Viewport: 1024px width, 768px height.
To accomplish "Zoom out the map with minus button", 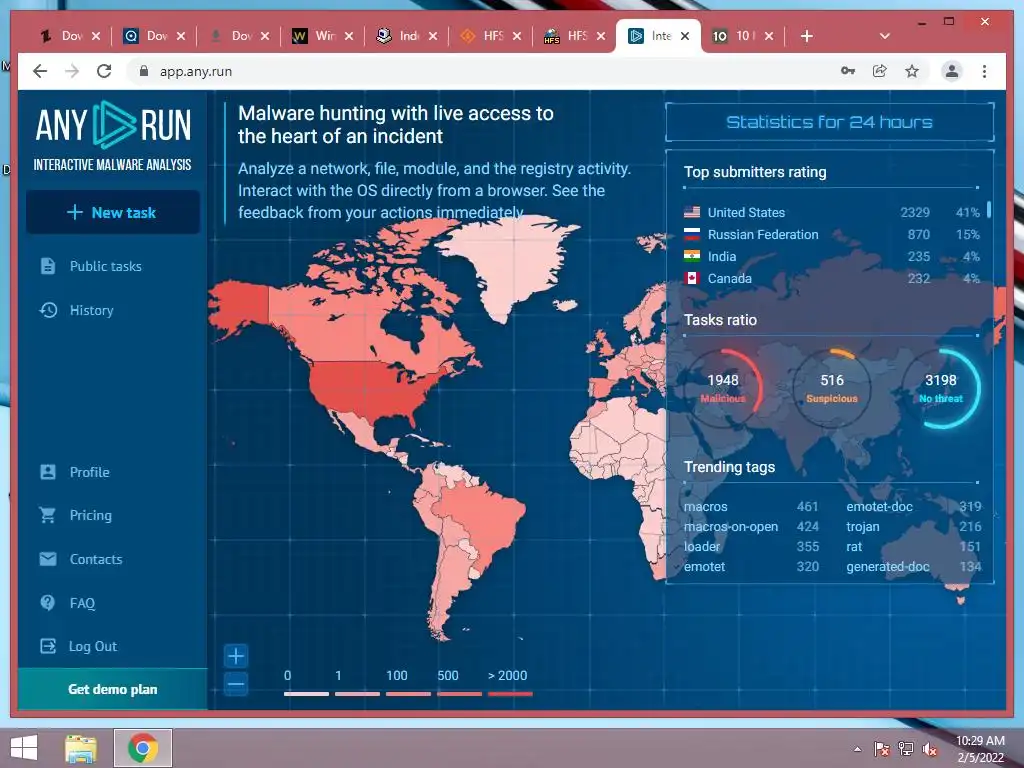I will 236,684.
